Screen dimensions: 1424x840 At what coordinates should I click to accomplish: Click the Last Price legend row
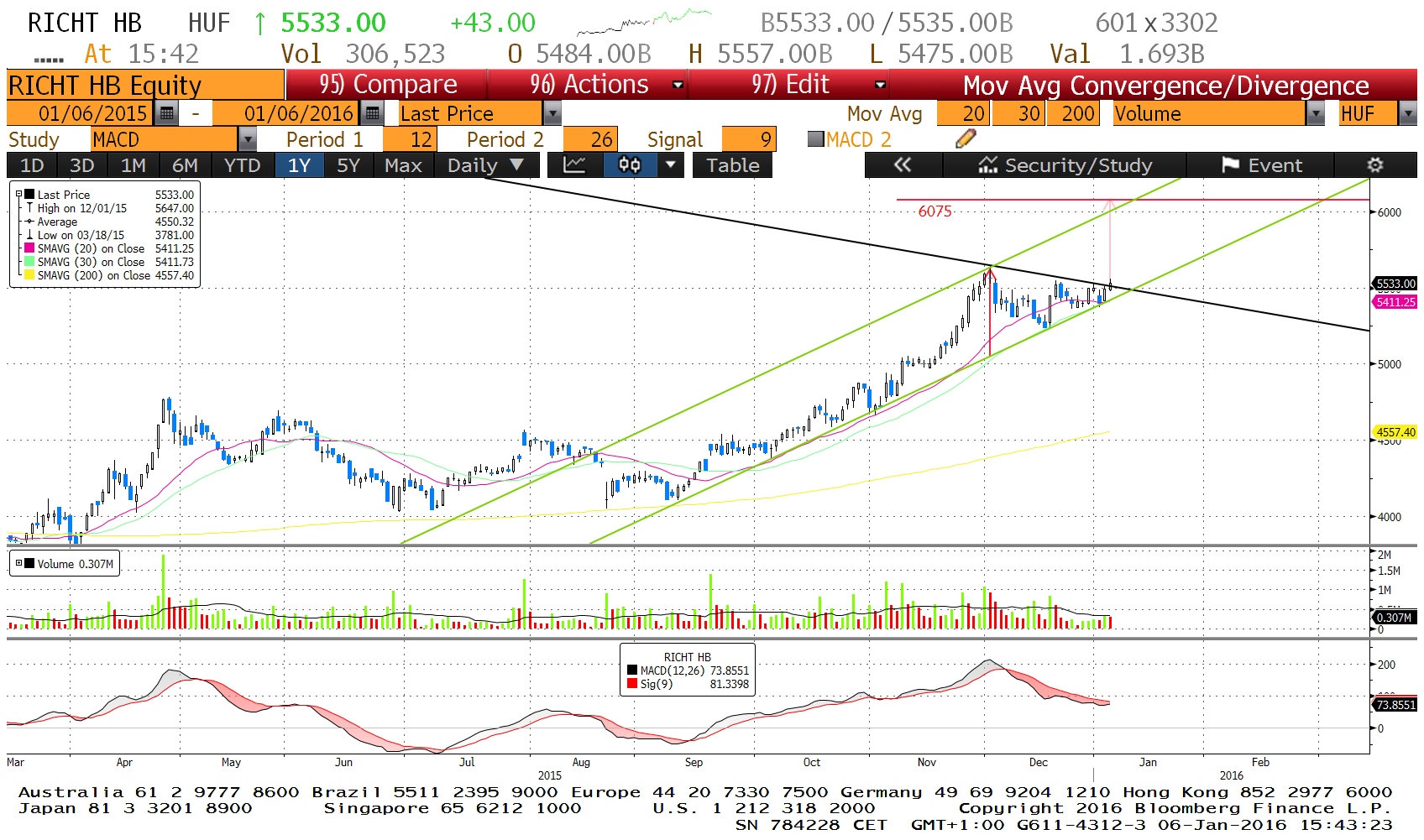click(110, 195)
